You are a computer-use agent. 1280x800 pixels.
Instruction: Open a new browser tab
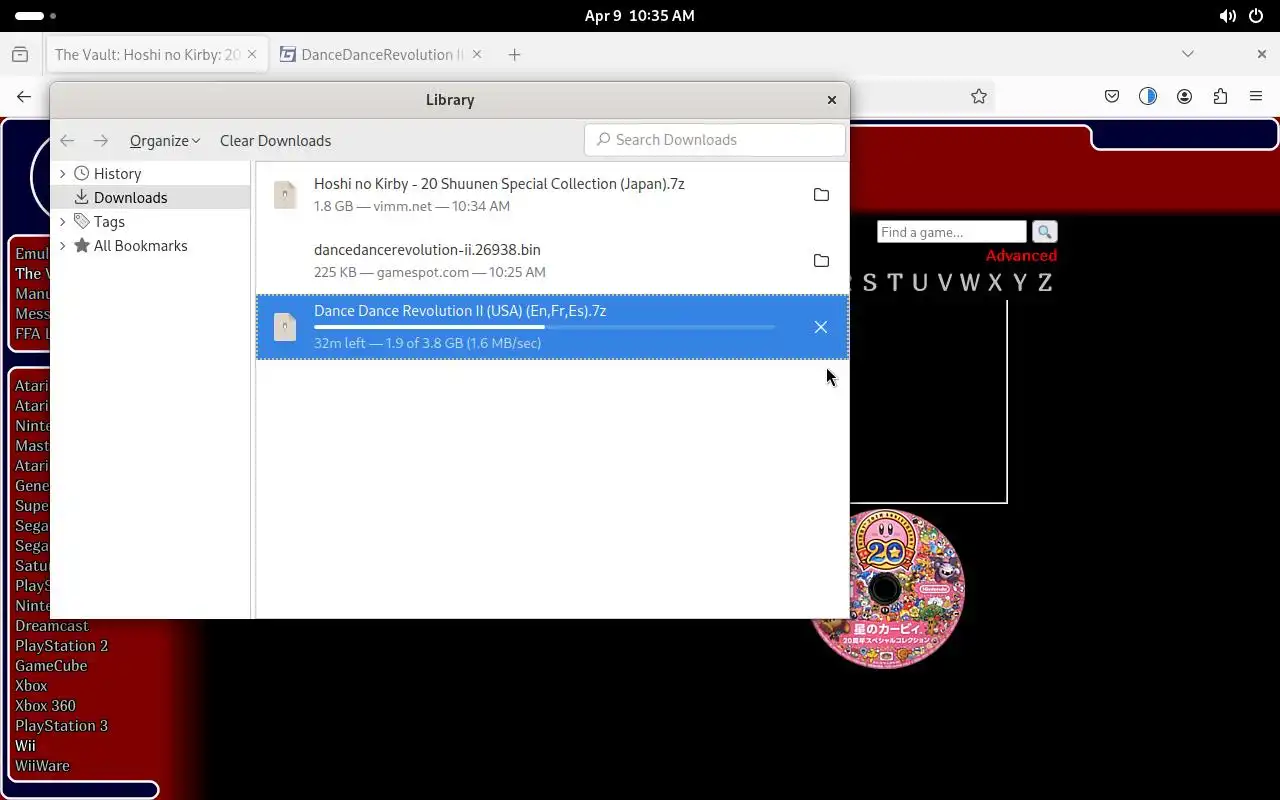coord(514,55)
